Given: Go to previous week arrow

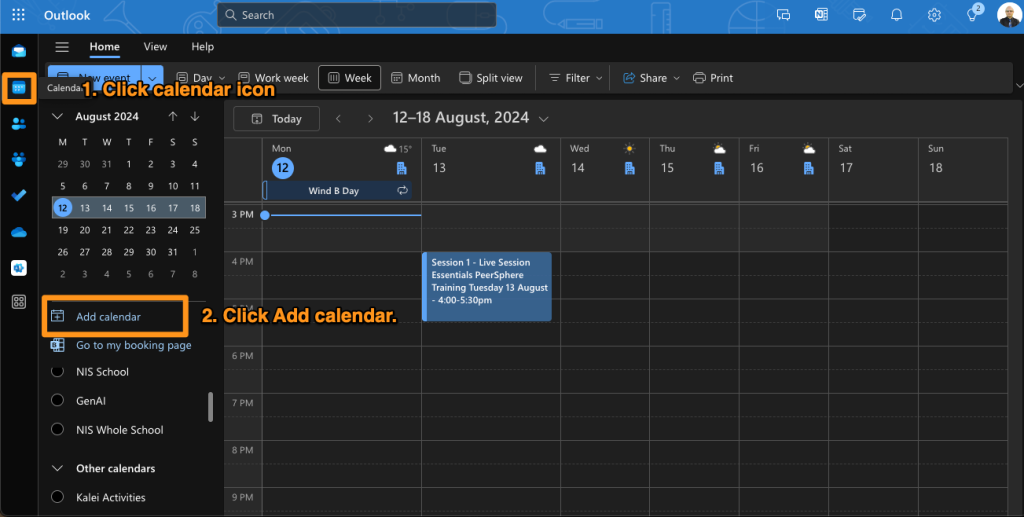Looking at the screenshot, I should [x=338, y=118].
